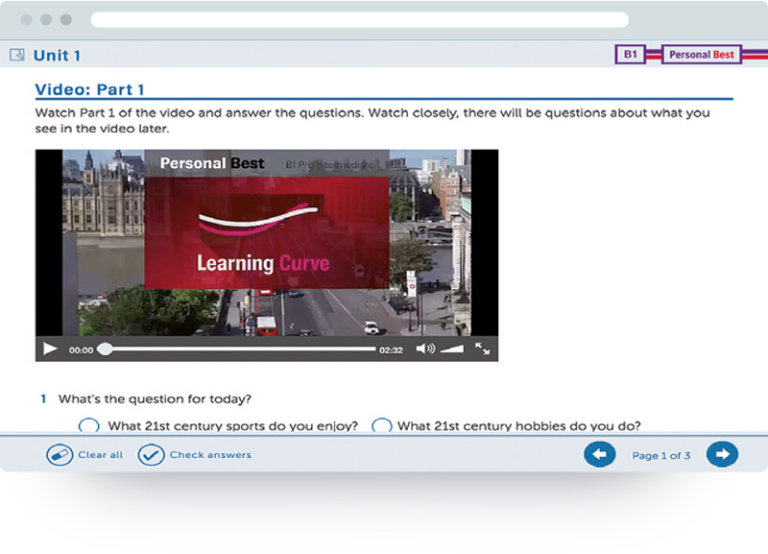This screenshot has width=768, height=554.
Task: Advance to next page with right arrow
Action: 722,455
